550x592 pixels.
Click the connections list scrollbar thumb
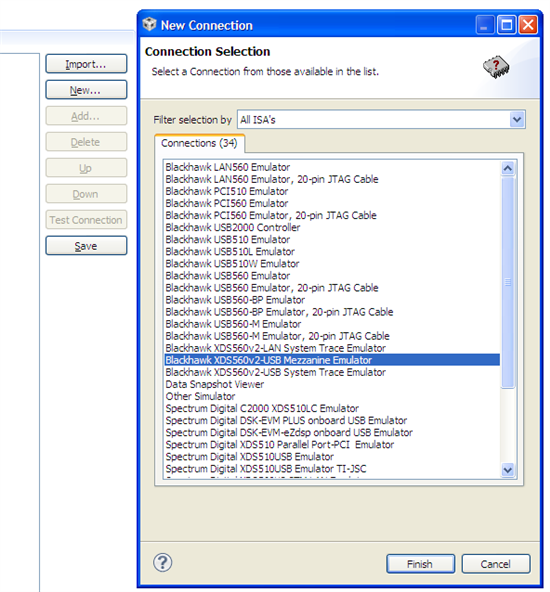tap(508, 282)
